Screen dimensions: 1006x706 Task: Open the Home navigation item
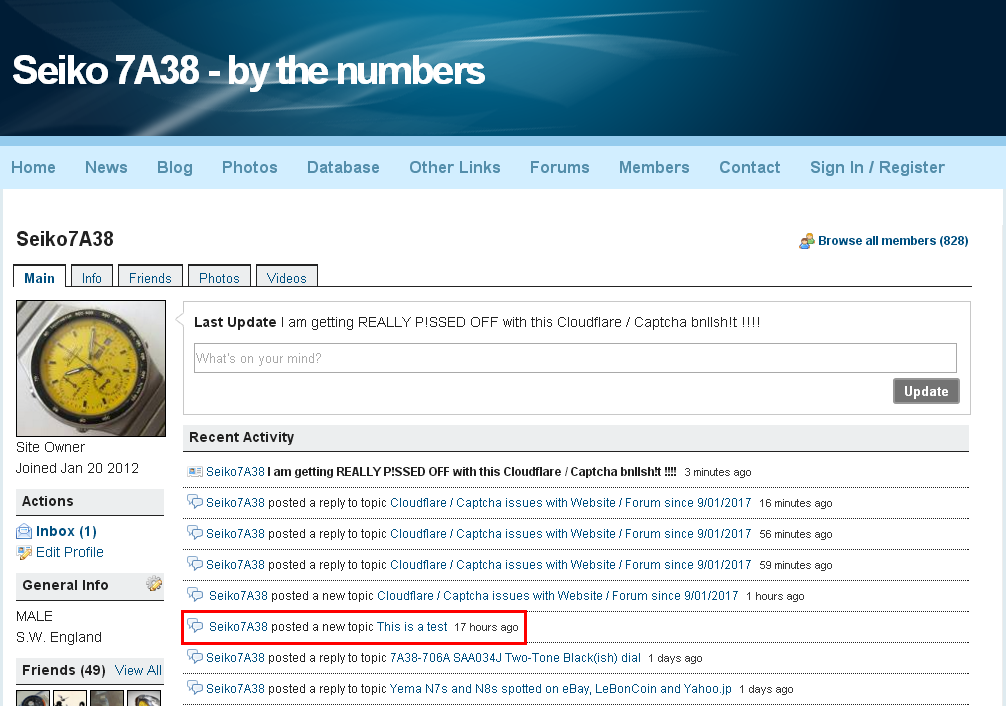click(33, 168)
